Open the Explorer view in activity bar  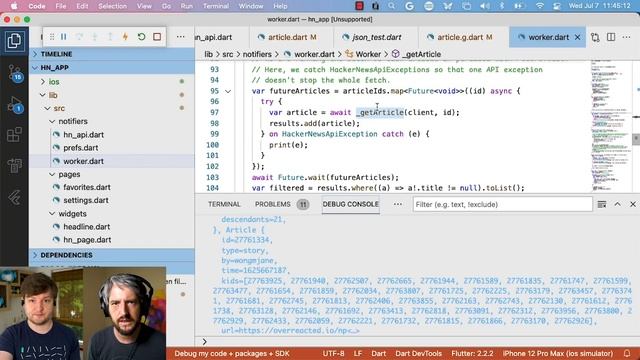click(14, 41)
